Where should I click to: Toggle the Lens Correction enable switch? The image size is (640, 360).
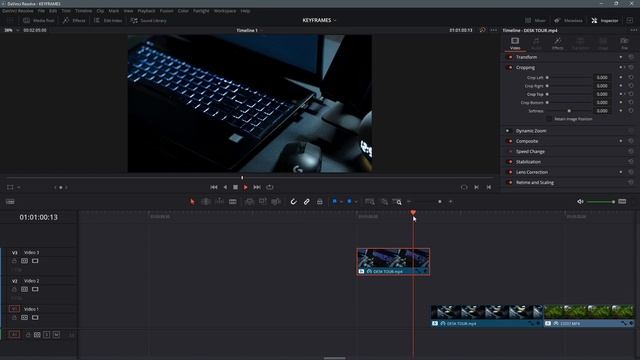(510, 172)
